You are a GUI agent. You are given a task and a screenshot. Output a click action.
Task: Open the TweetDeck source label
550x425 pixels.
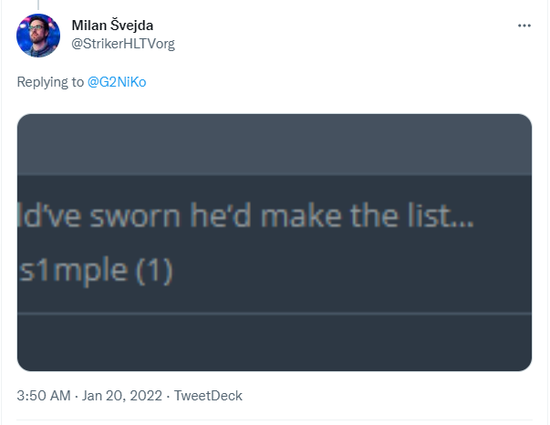coord(208,396)
